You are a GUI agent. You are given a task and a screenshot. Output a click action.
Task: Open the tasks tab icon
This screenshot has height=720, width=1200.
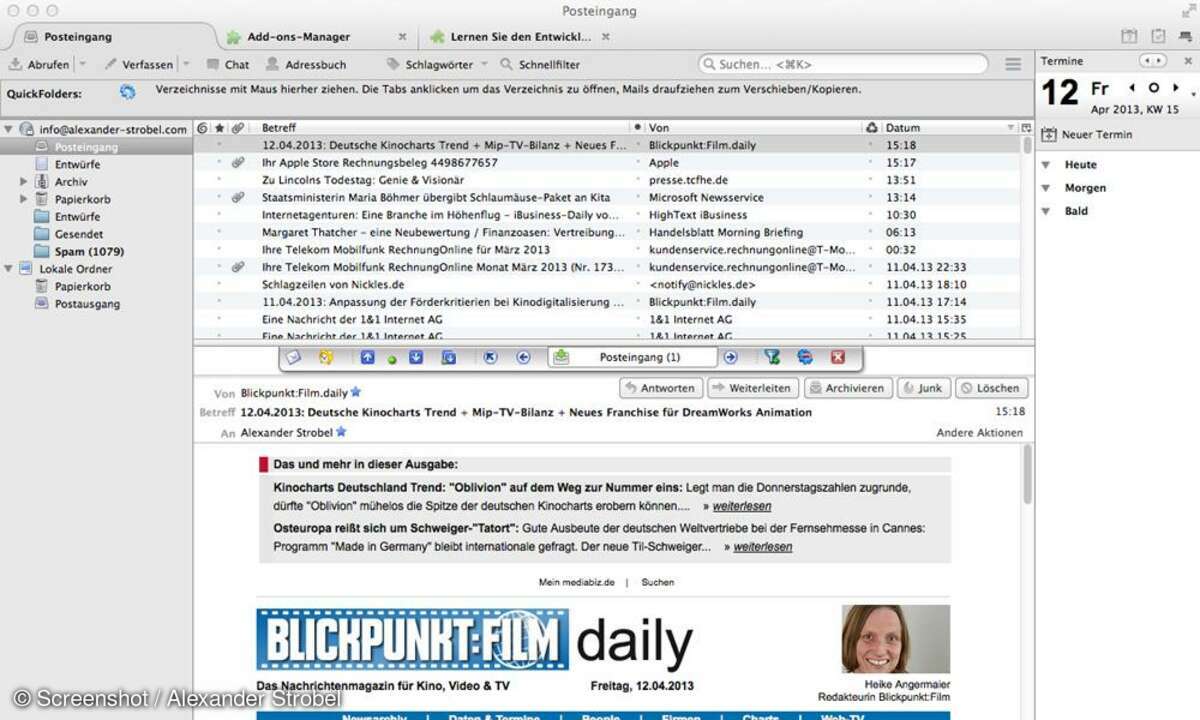coord(1159,37)
